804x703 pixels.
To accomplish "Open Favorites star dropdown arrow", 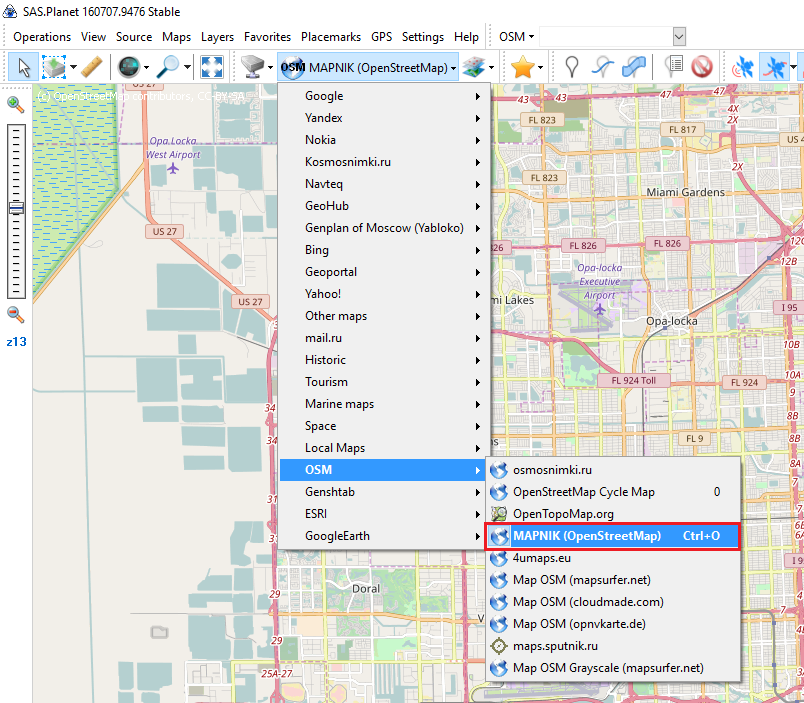I will [540, 67].
